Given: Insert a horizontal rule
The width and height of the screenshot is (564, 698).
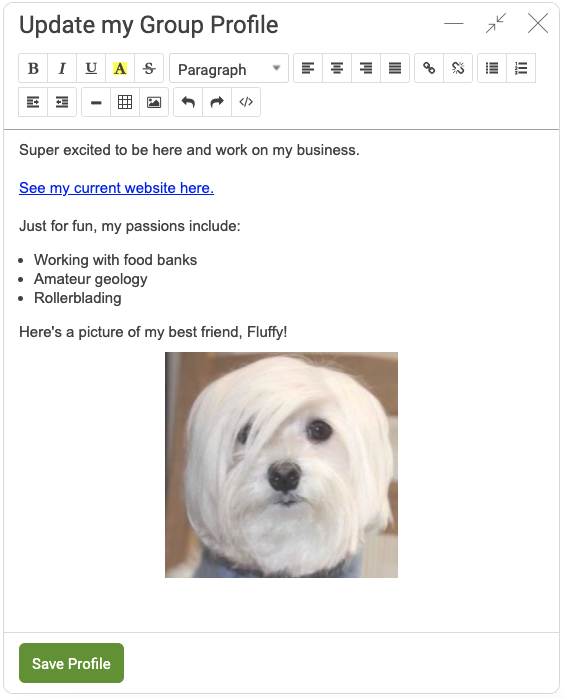Looking at the screenshot, I should [x=96, y=102].
